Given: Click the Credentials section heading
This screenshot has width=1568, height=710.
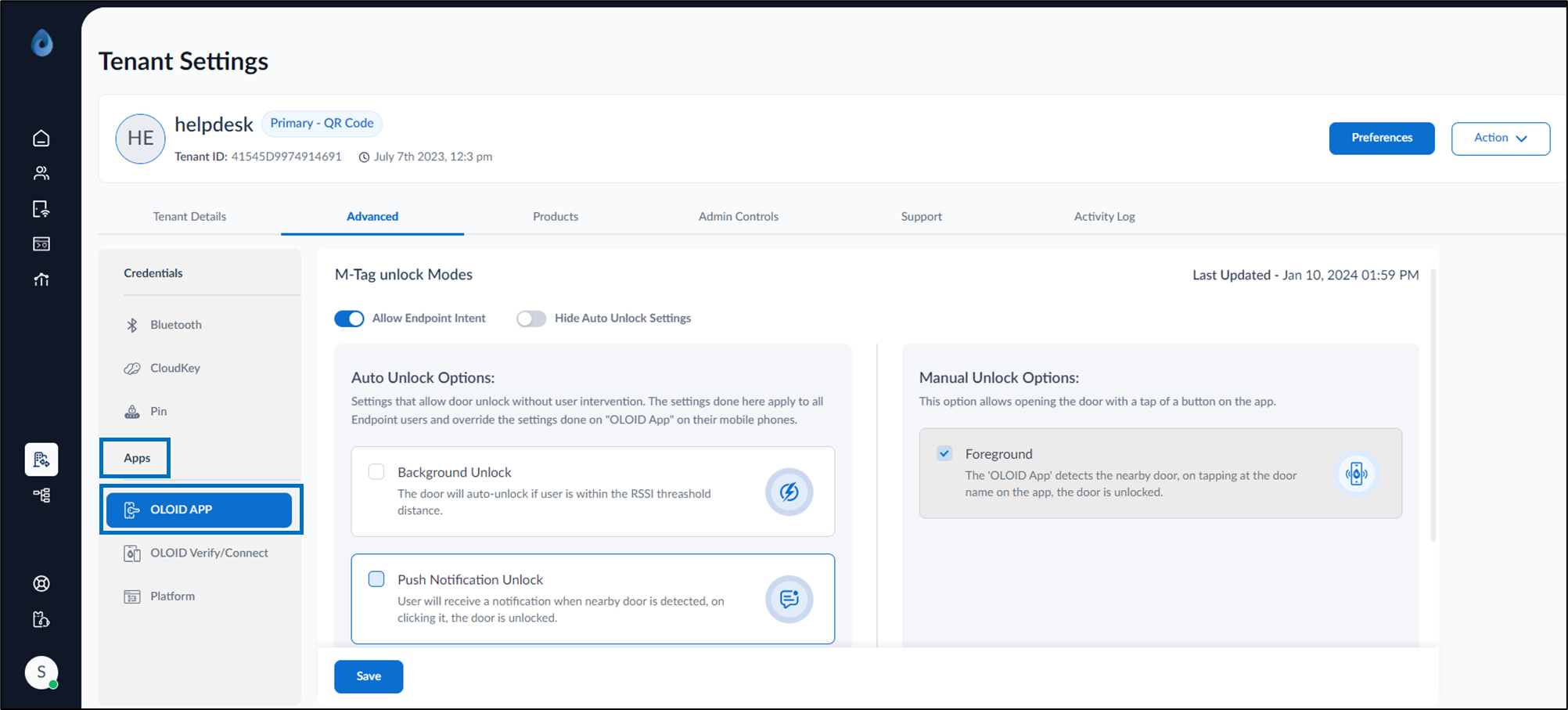Looking at the screenshot, I should pyautogui.click(x=153, y=273).
